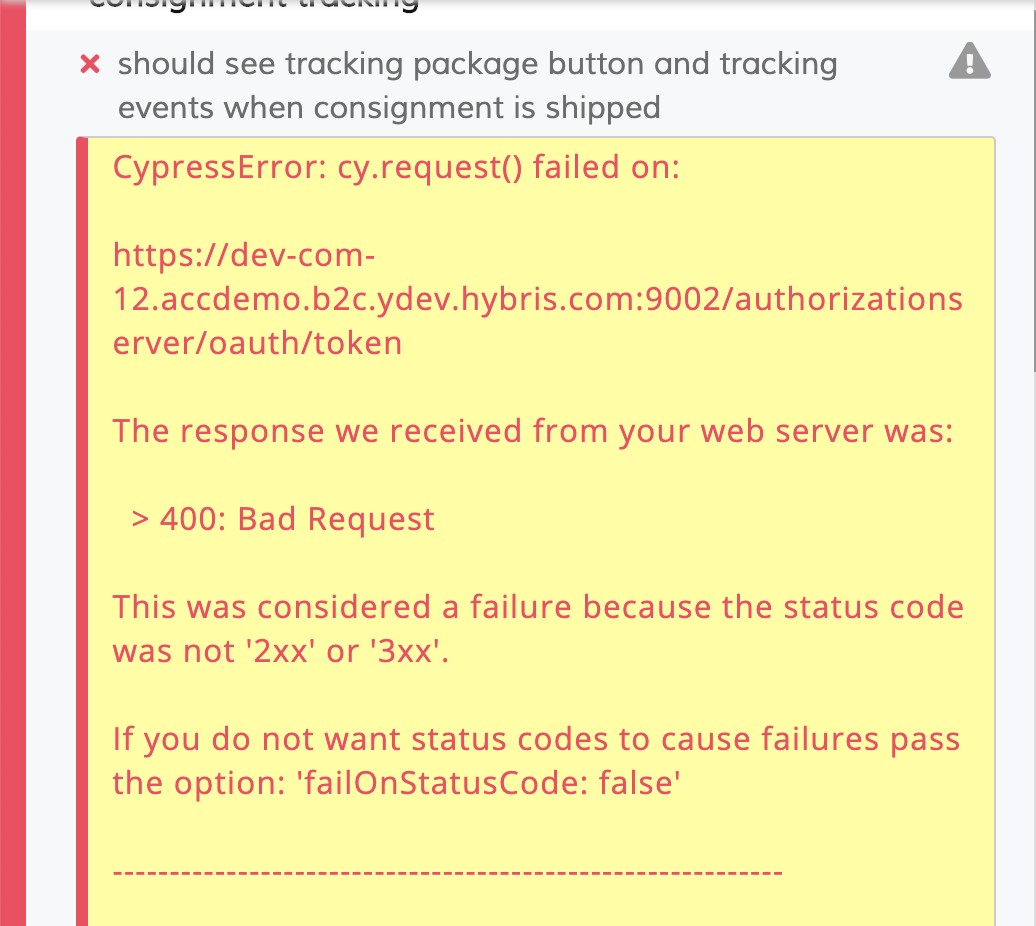
Task: Click the dashed separator line in the error
Action: coord(447,870)
